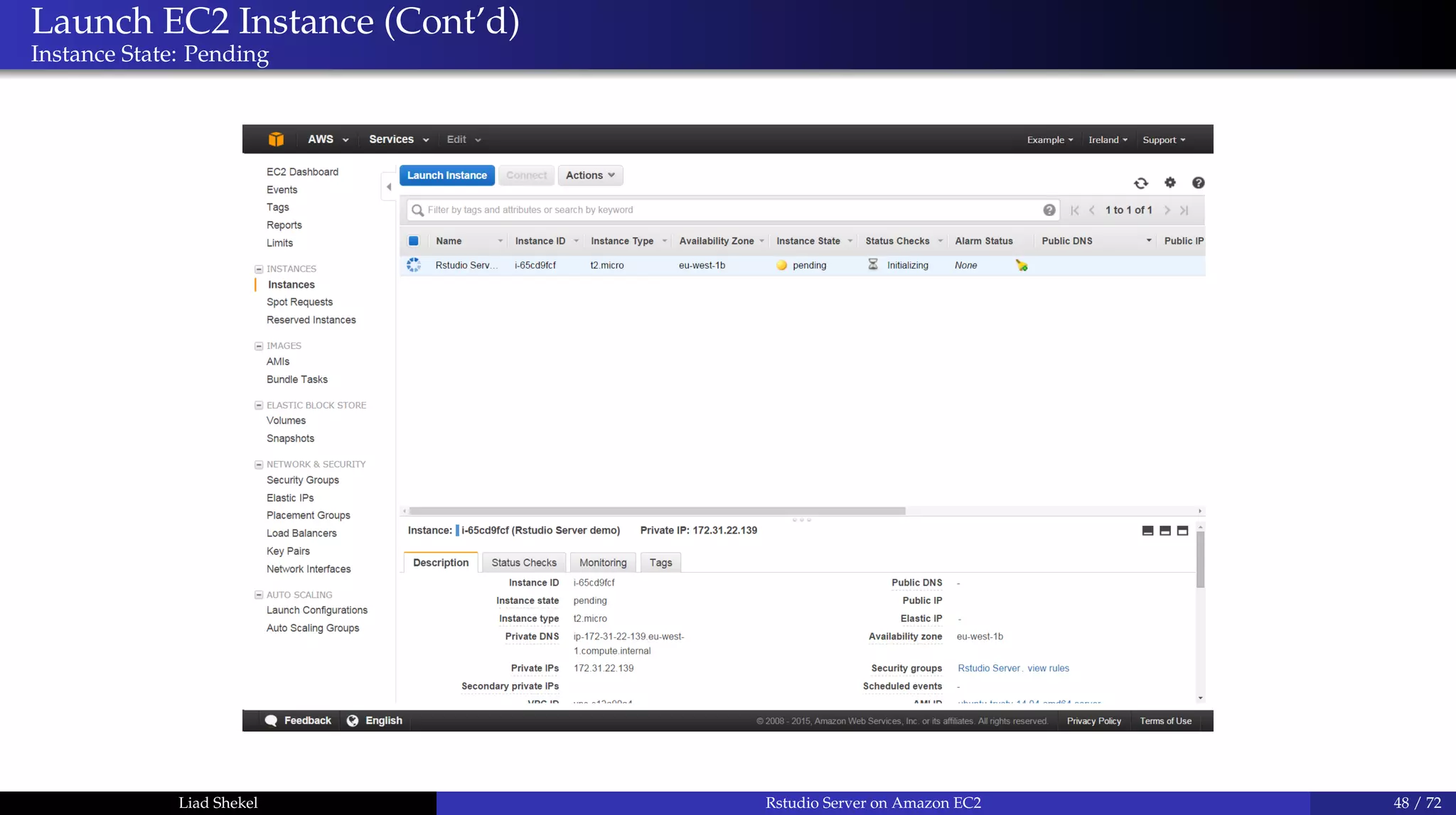This screenshot has height=815, width=1456.
Task: Sort by Name column header
Action: click(x=449, y=242)
